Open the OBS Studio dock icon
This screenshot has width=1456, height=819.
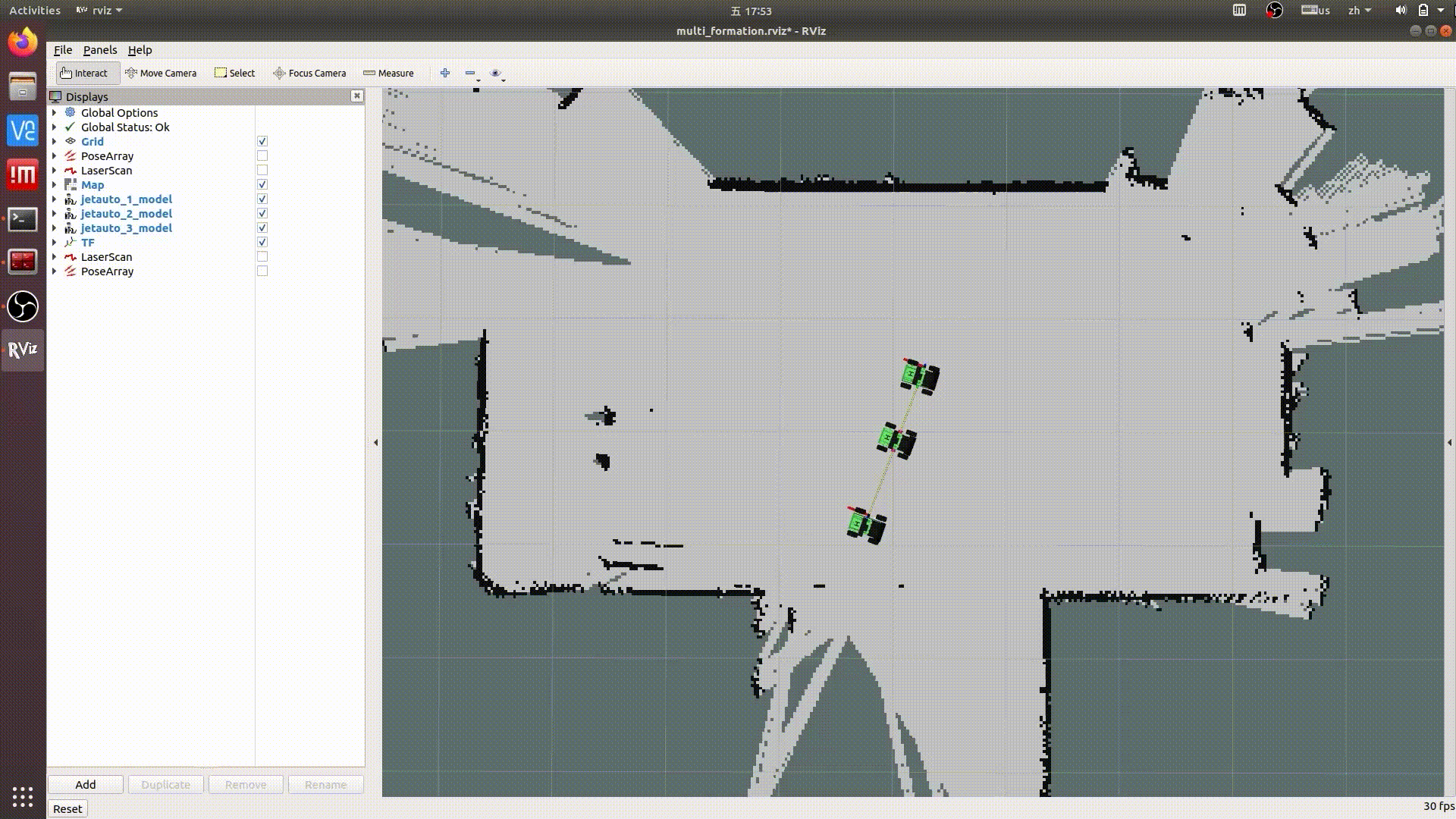[x=23, y=306]
